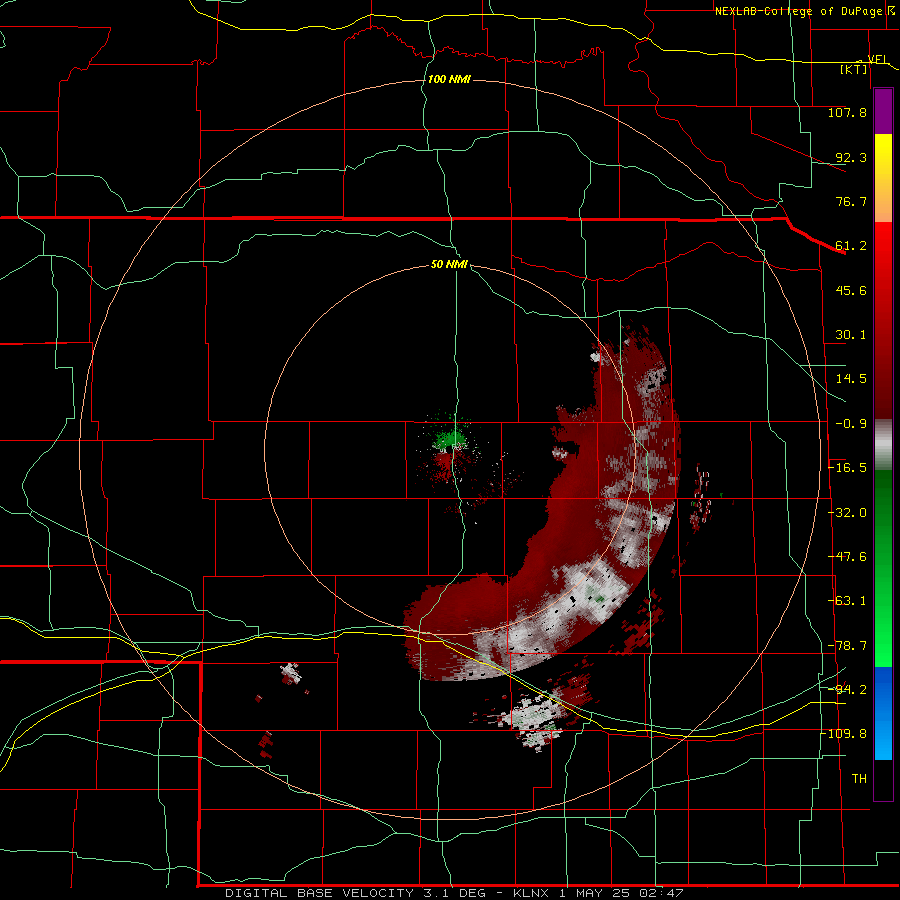Screen dimensions: 900x900
Task: Click the -63.1 value on velocity scale
Action: (847, 601)
